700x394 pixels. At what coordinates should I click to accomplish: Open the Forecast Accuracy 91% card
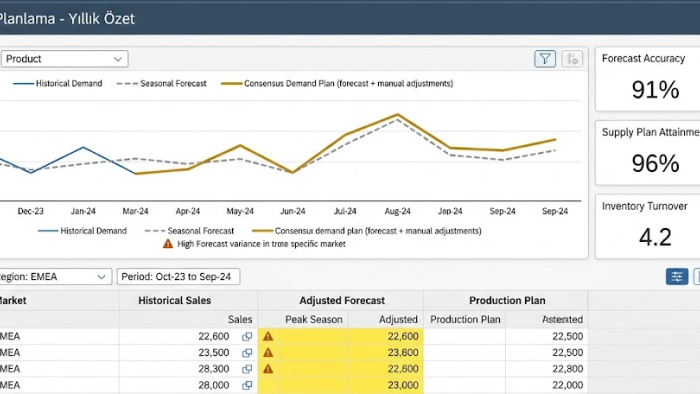[648, 79]
